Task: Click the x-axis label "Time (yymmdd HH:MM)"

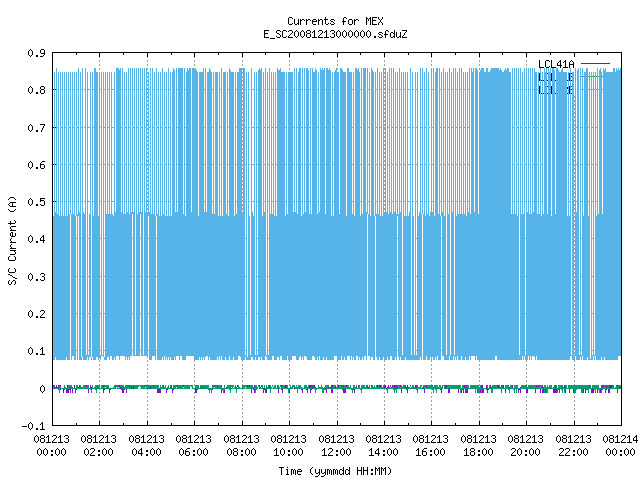Action: pos(335,471)
